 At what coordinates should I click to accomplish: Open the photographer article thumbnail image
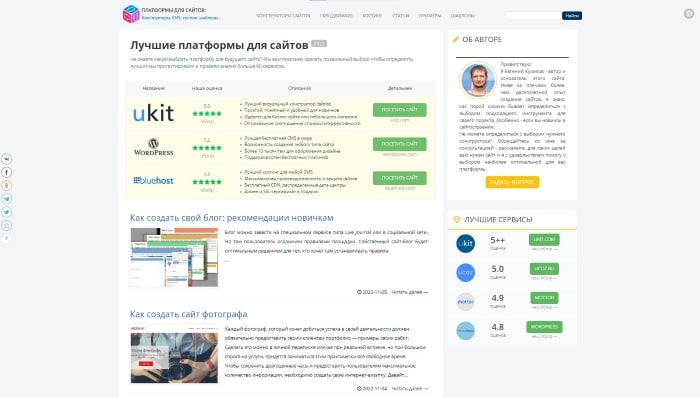174,354
